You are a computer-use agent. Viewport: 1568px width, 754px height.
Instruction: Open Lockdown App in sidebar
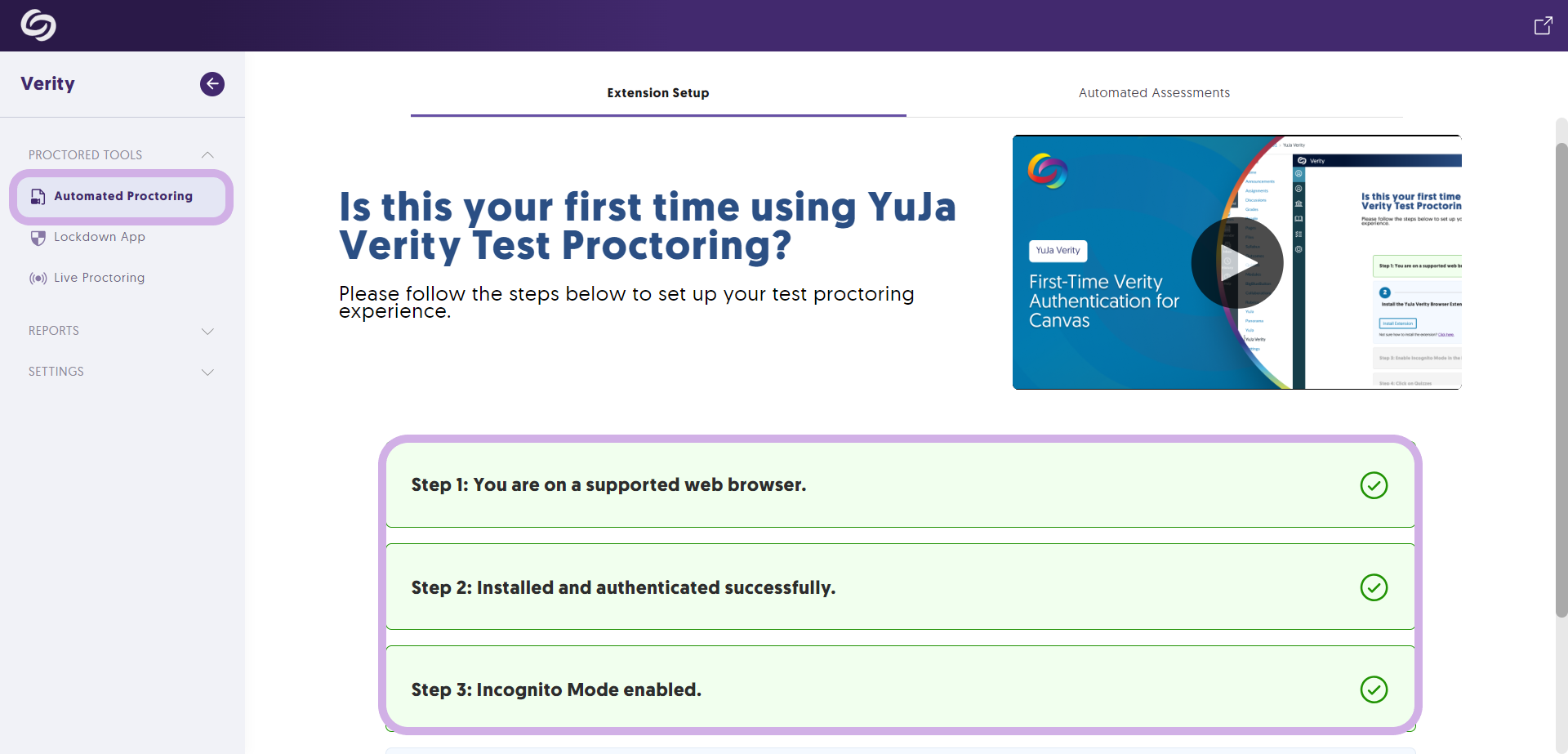pos(100,237)
